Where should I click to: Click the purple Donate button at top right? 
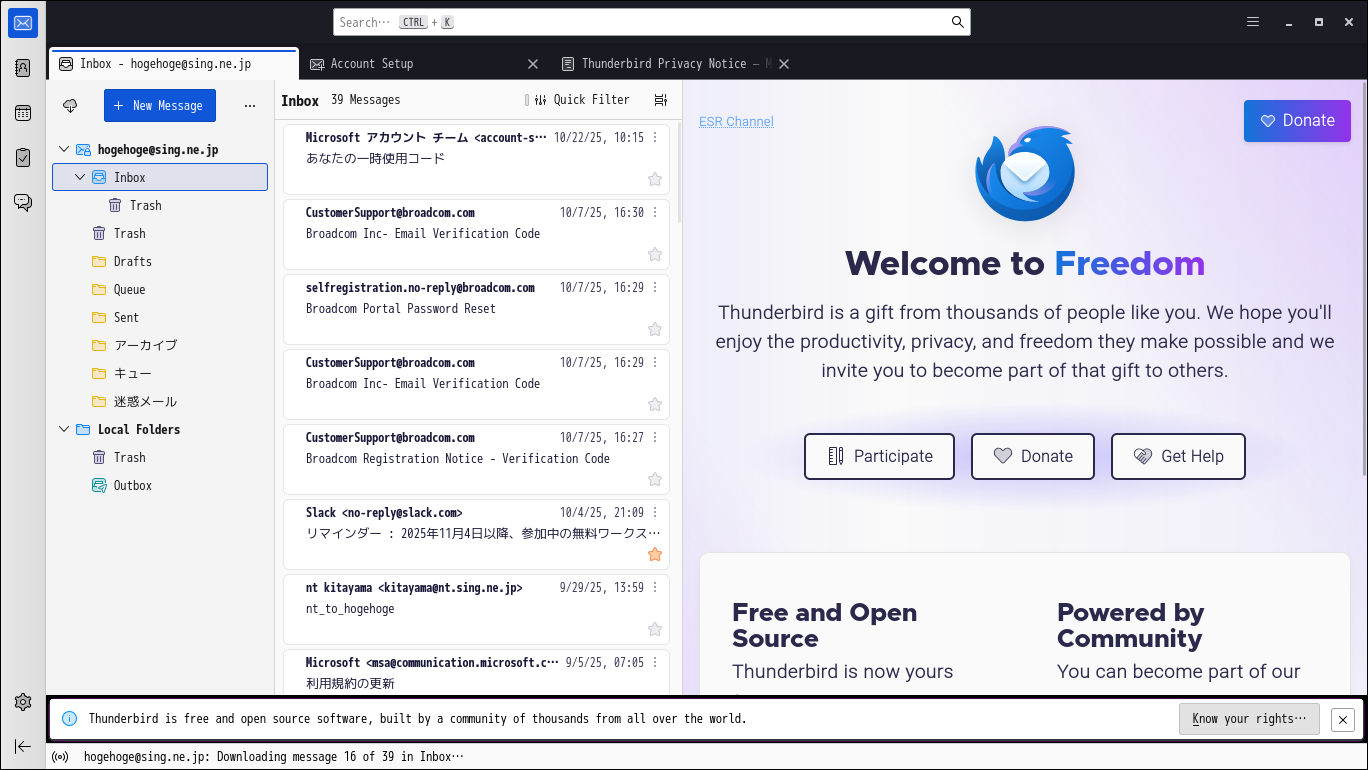coord(1297,121)
